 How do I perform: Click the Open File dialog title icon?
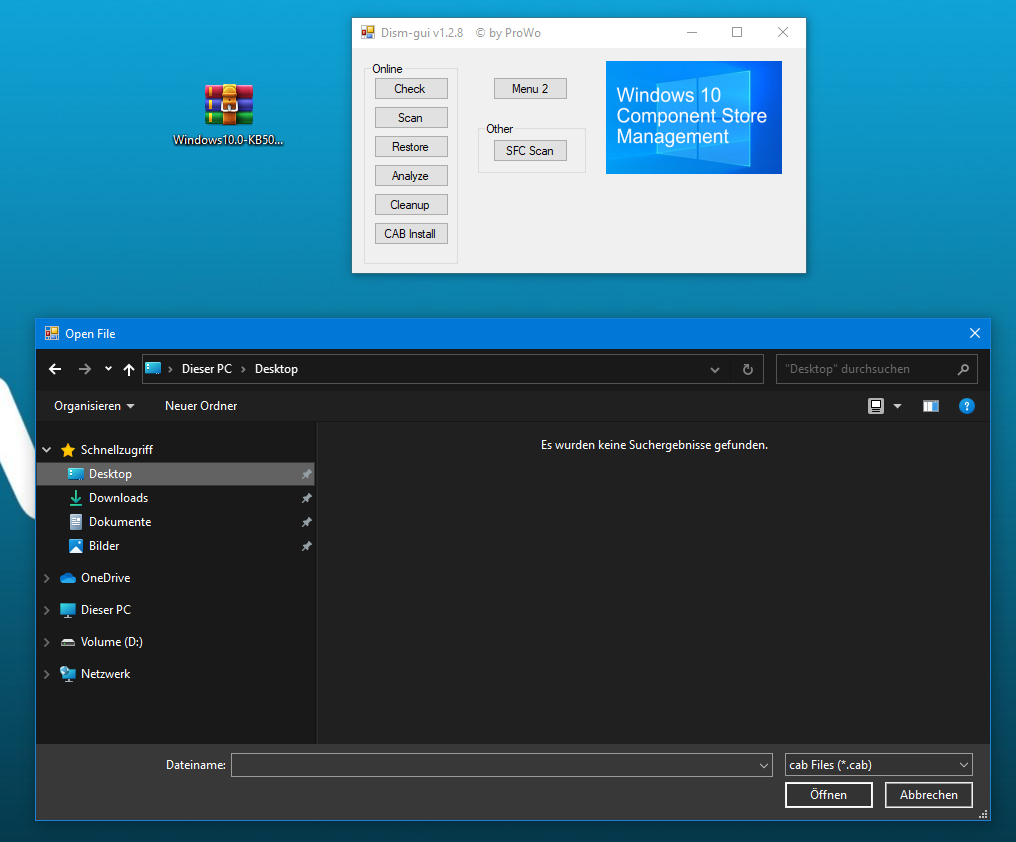click(52, 333)
